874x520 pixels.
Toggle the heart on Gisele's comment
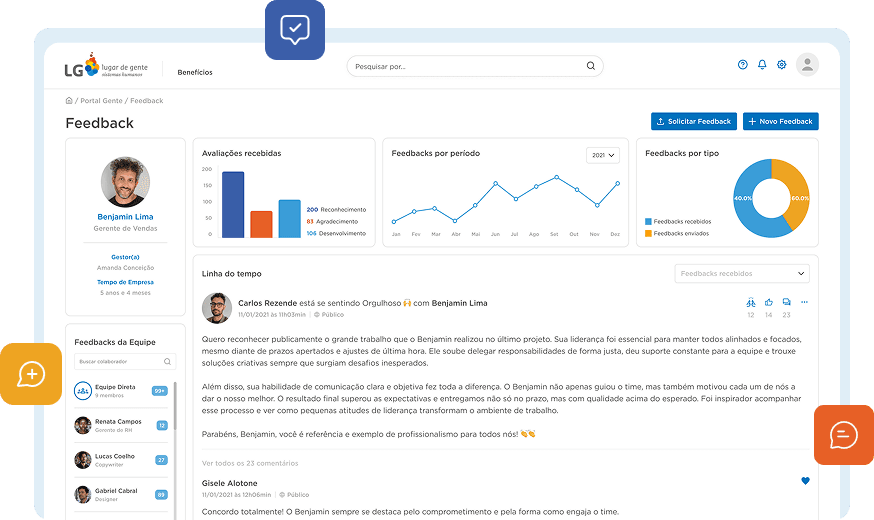point(805,481)
